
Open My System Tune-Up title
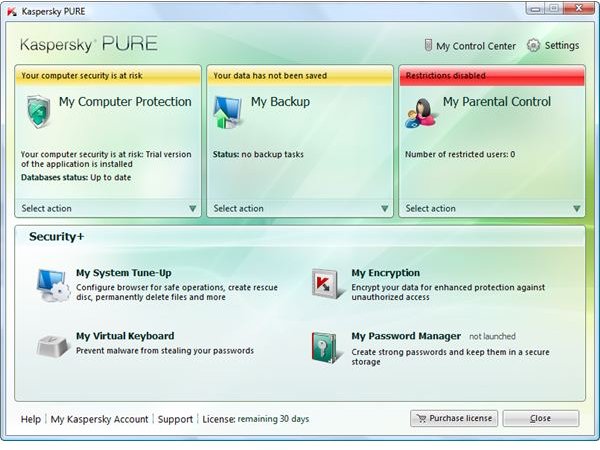pos(124,273)
